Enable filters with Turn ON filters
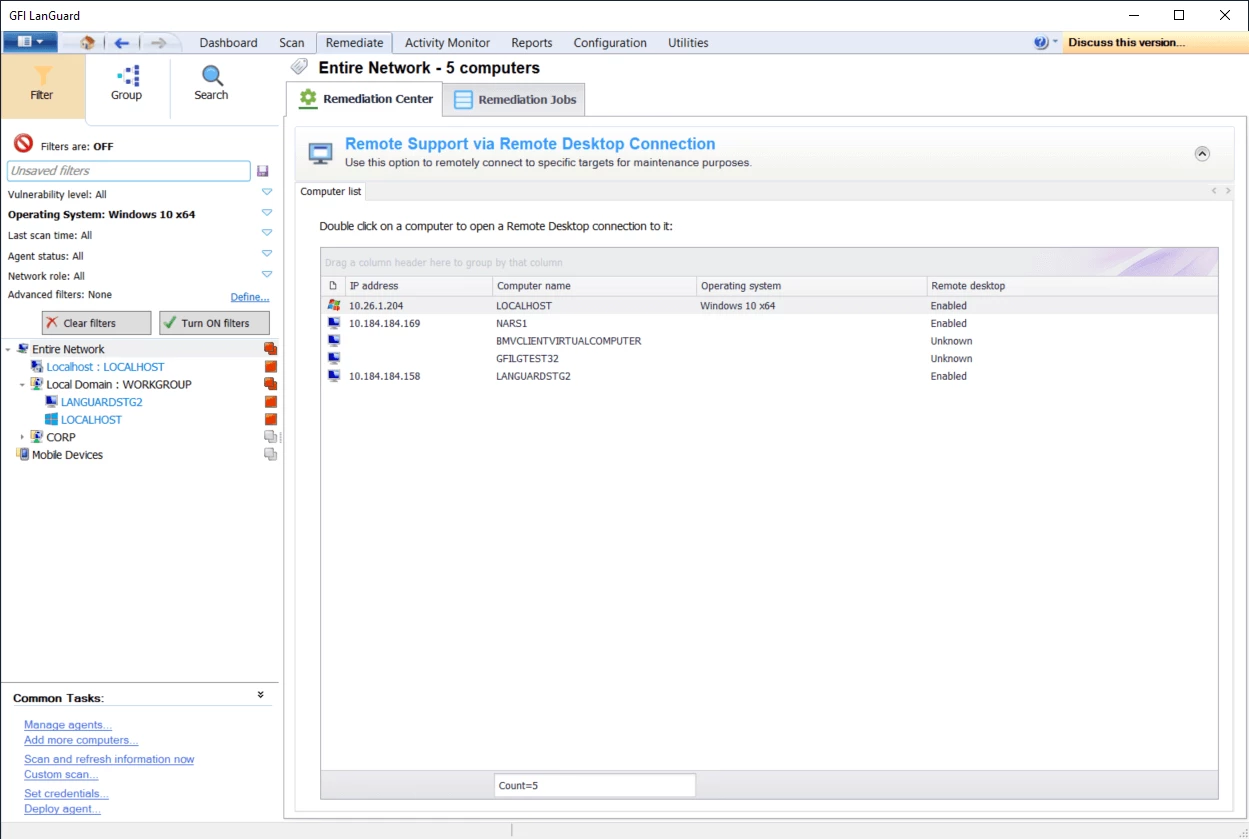Viewport: 1249px width, 839px height. click(212, 322)
